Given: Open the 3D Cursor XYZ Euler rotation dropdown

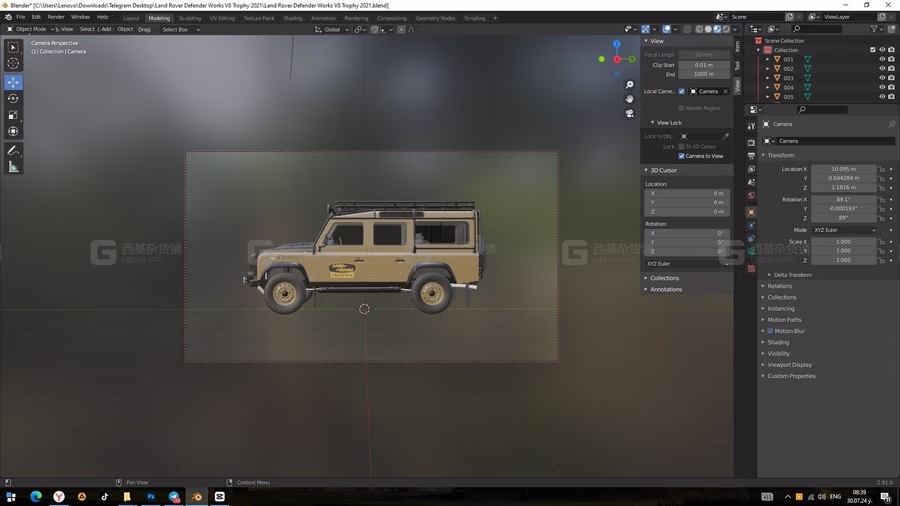Looking at the screenshot, I should 687,264.
